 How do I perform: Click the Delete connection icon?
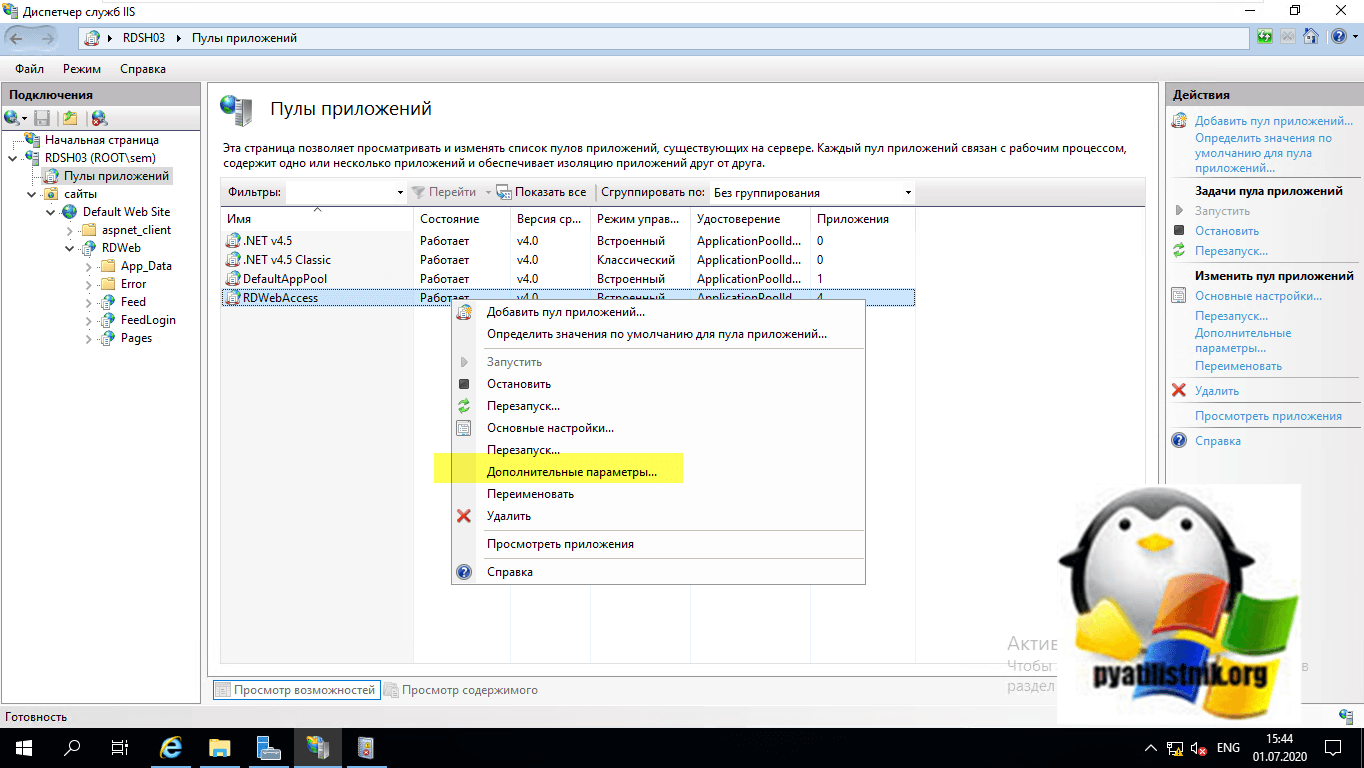click(99, 118)
